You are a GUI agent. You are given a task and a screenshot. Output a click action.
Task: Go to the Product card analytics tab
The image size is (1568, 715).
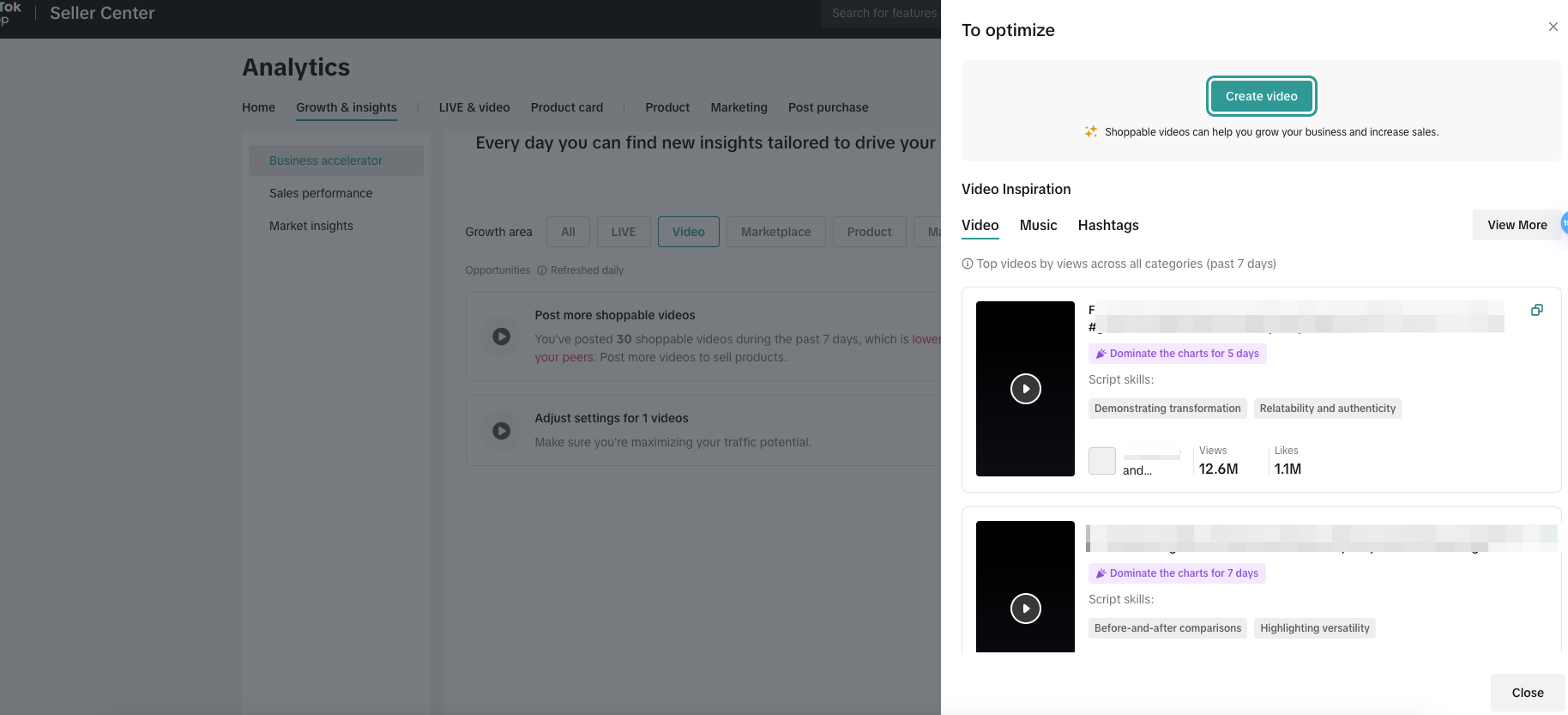tap(566, 107)
